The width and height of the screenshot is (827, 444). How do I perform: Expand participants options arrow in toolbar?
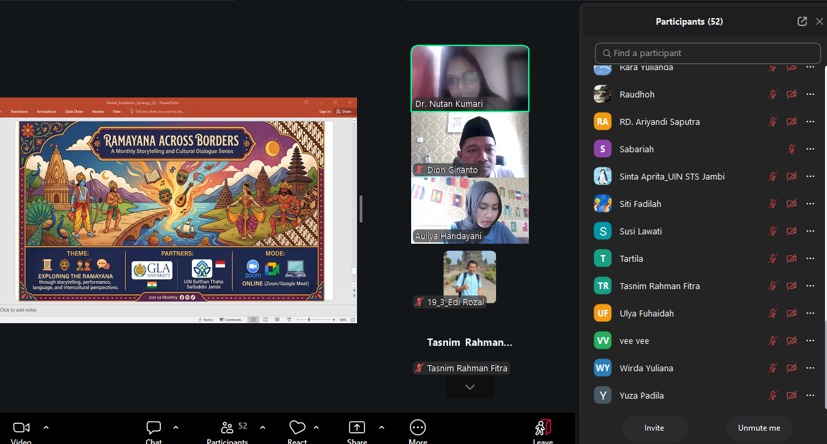[x=263, y=428]
